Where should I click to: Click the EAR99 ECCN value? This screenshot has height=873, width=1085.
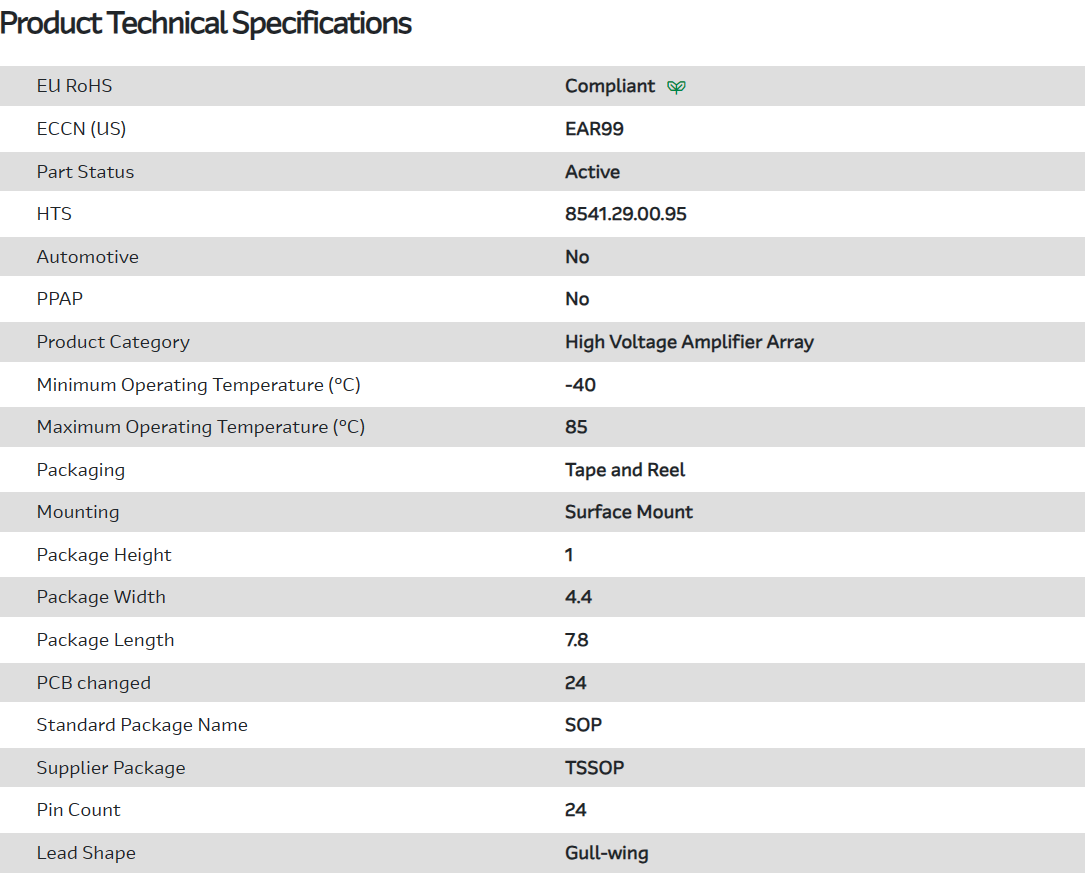coord(594,129)
